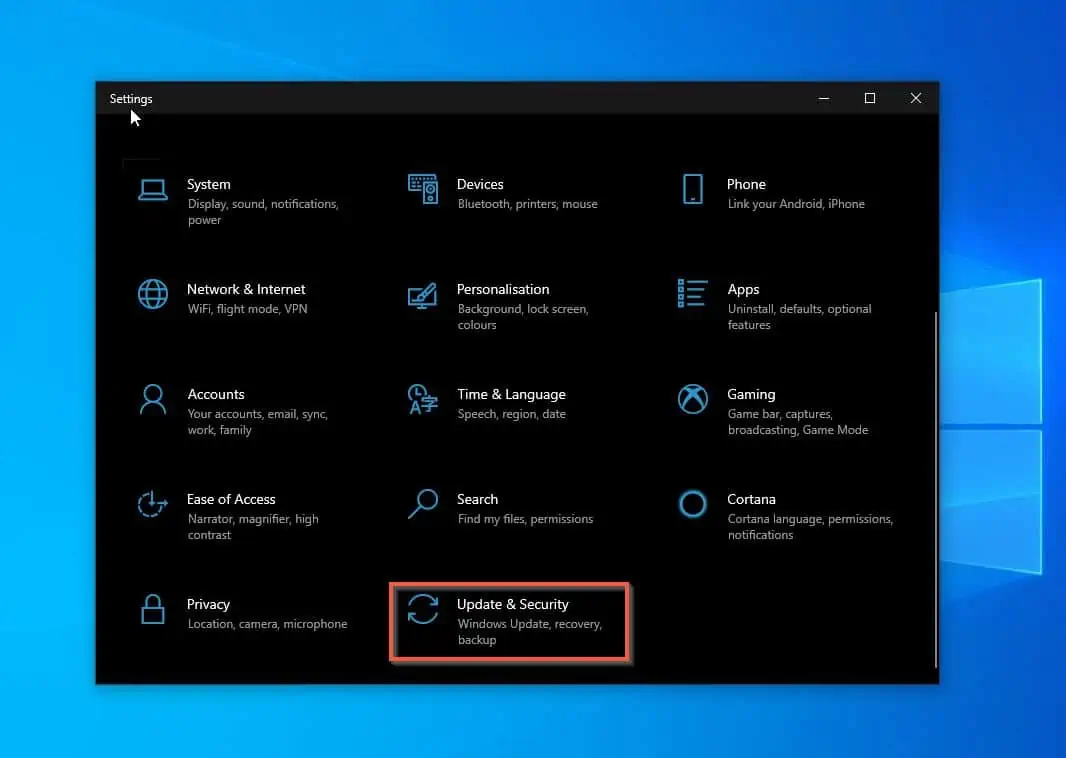Screen dimensions: 1066x758
Task: Go to the Accounts title
Action: 216,394
